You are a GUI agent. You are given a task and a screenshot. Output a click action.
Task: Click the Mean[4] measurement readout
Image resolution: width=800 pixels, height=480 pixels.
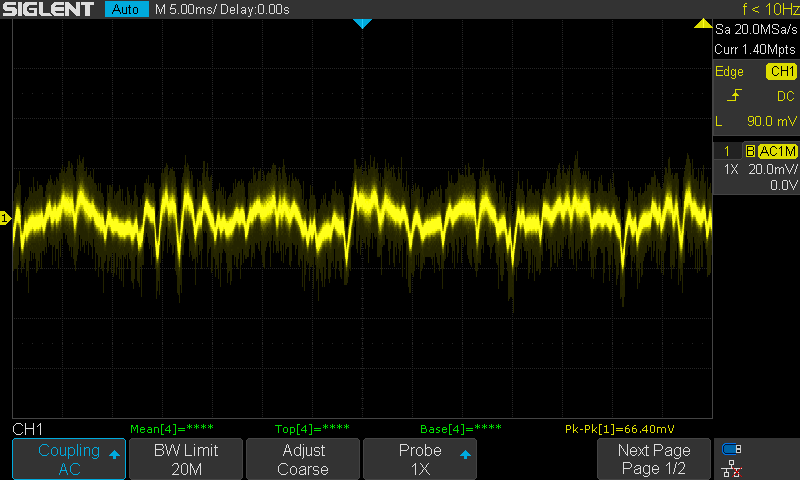[x=172, y=428]
